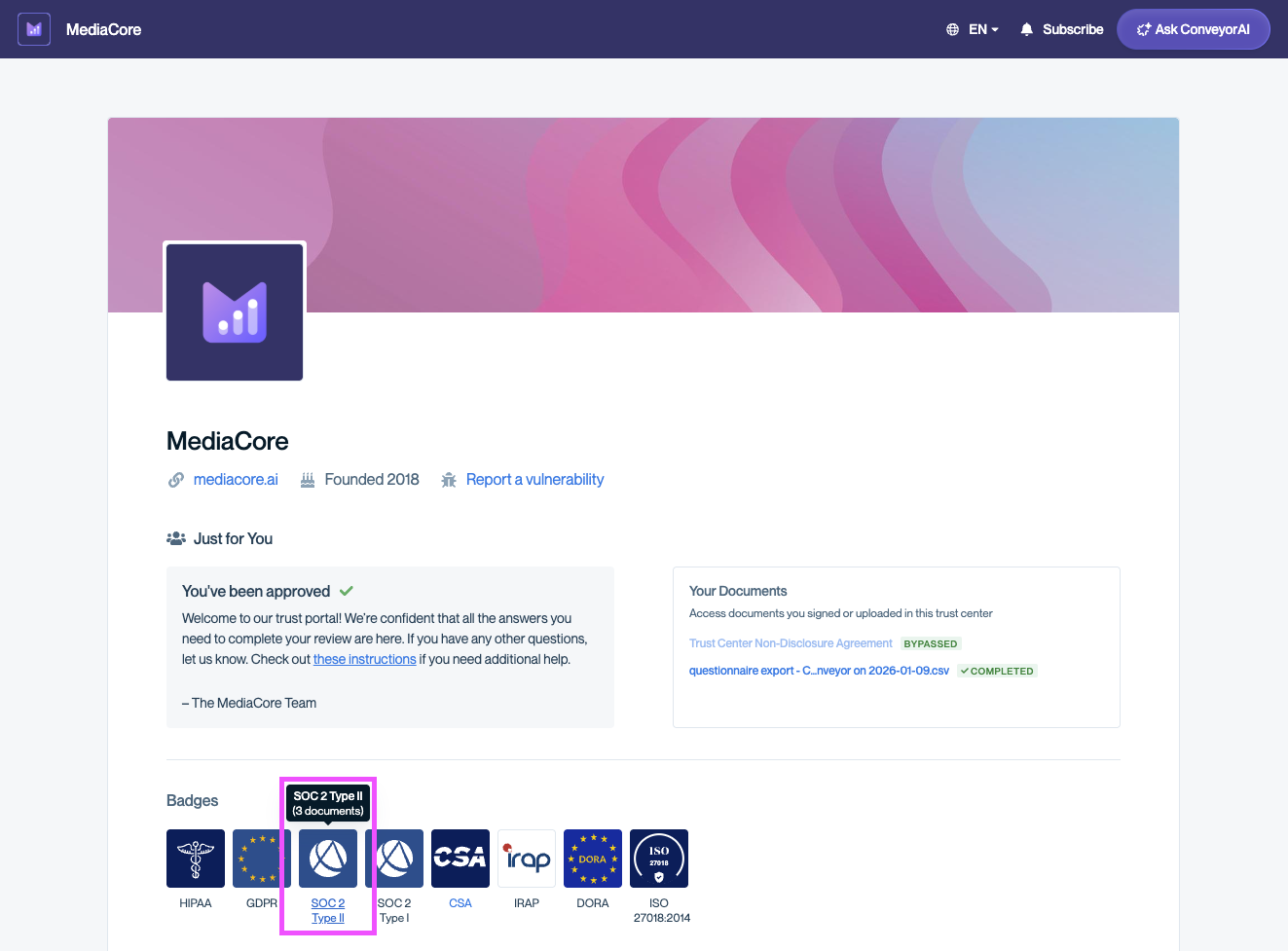The height and width of the screenshot is (951, 1288).
Task: Visit the mediacore.ai website link
Action: [x=236, y=479]
